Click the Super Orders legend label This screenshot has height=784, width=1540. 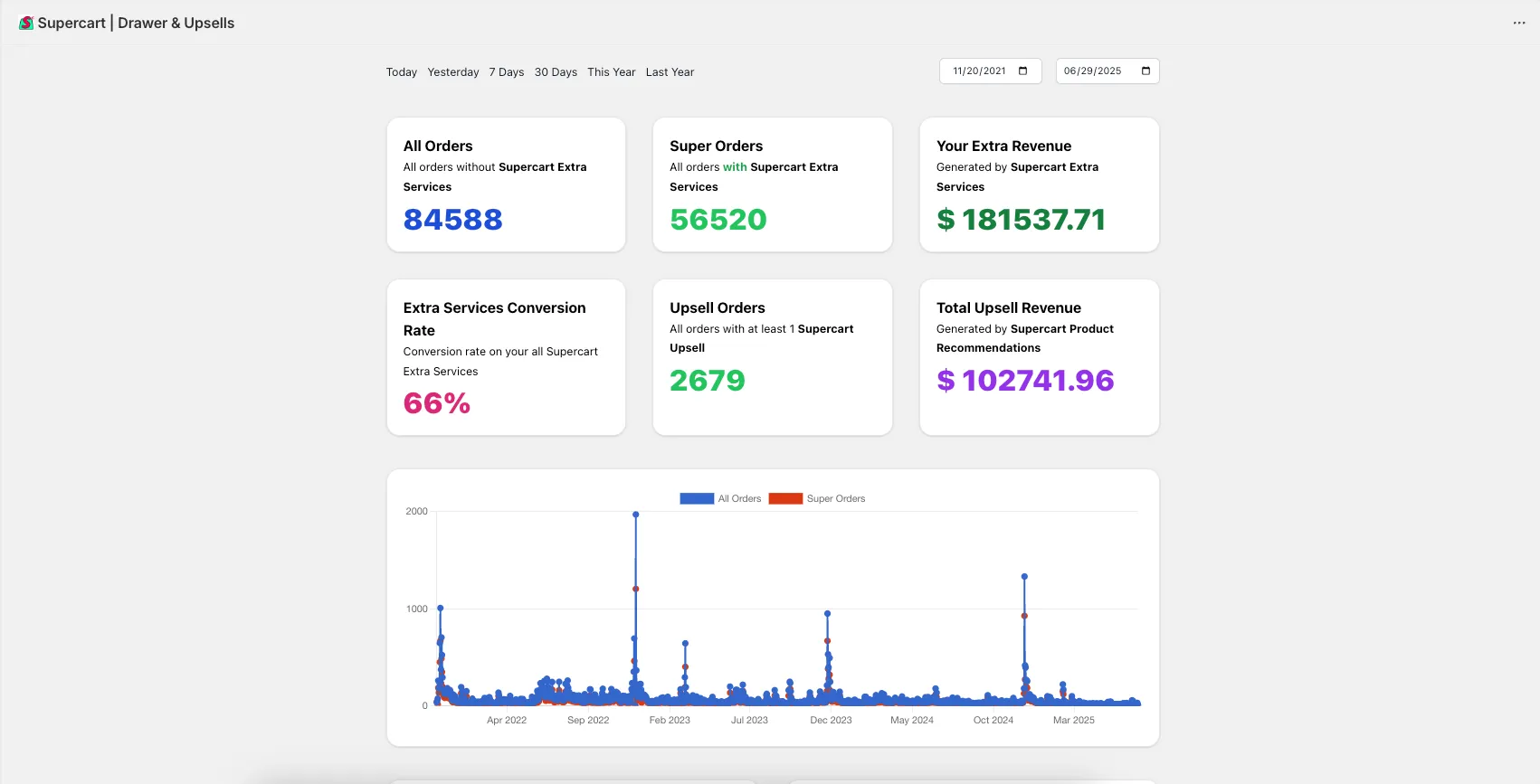click(836, 498)
